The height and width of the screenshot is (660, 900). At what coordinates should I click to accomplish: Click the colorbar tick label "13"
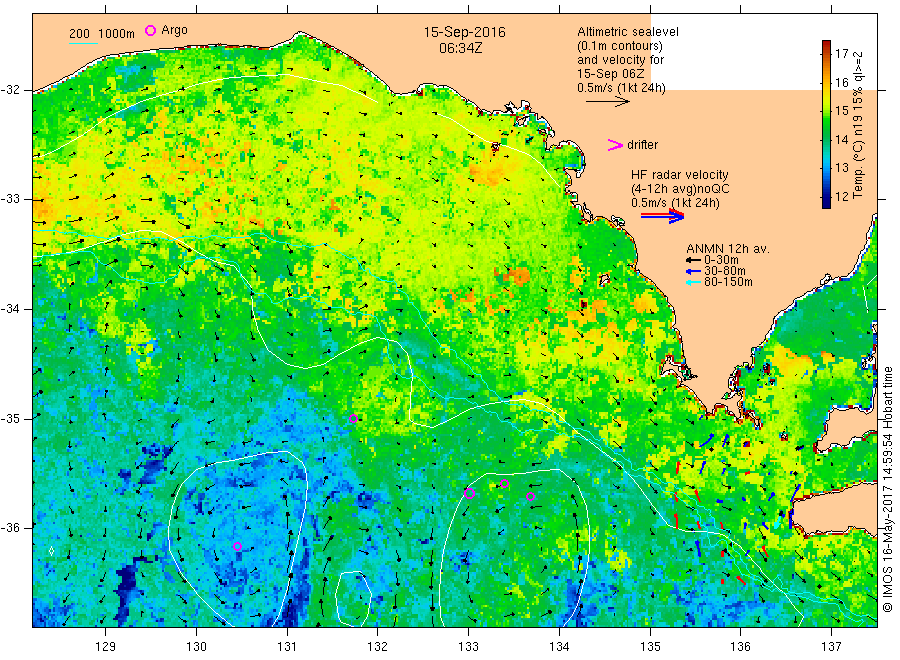tap(841, 168)
